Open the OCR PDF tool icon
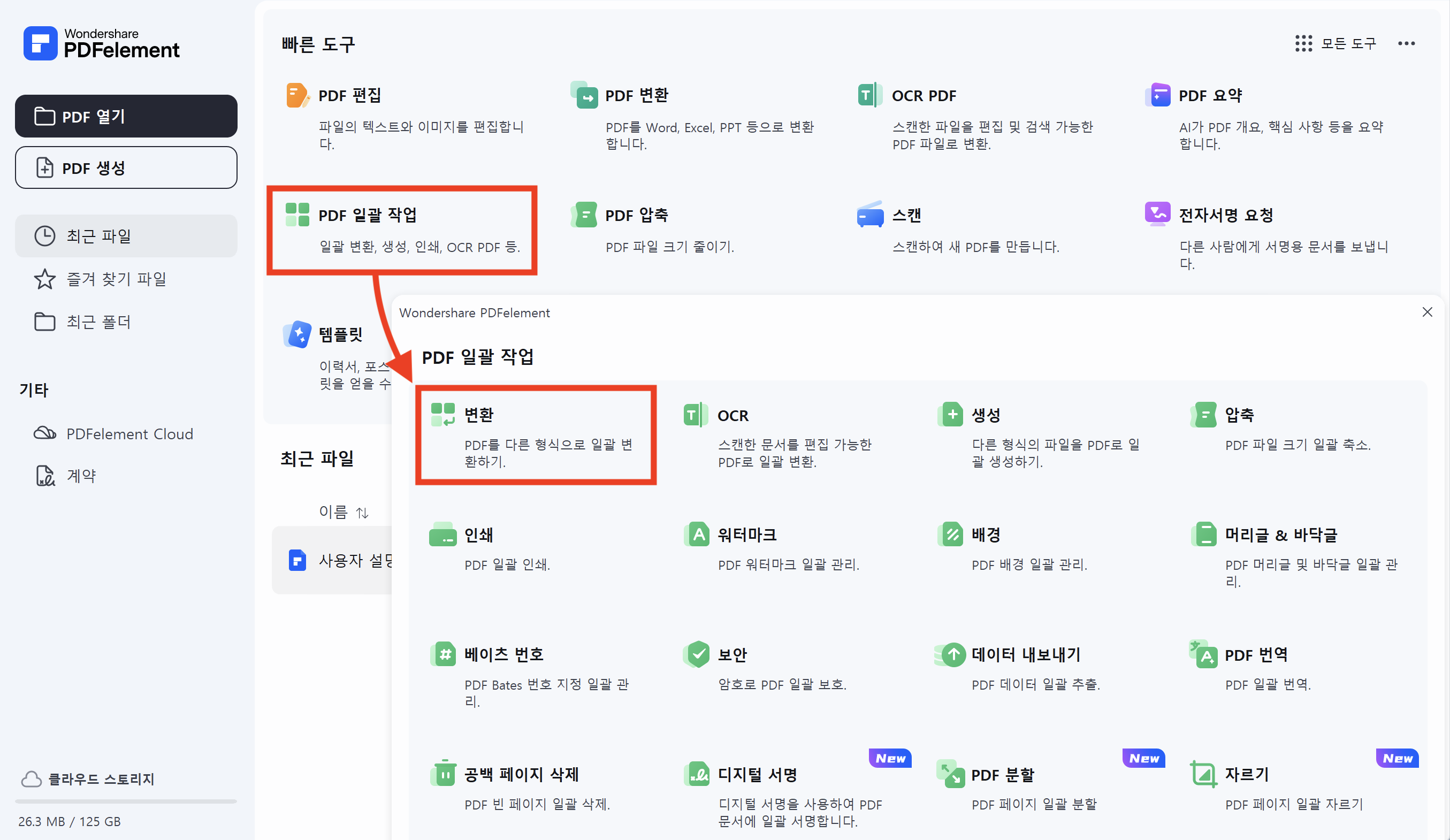This screenshot has width=1450, height=840. click(x=869, y=95)
